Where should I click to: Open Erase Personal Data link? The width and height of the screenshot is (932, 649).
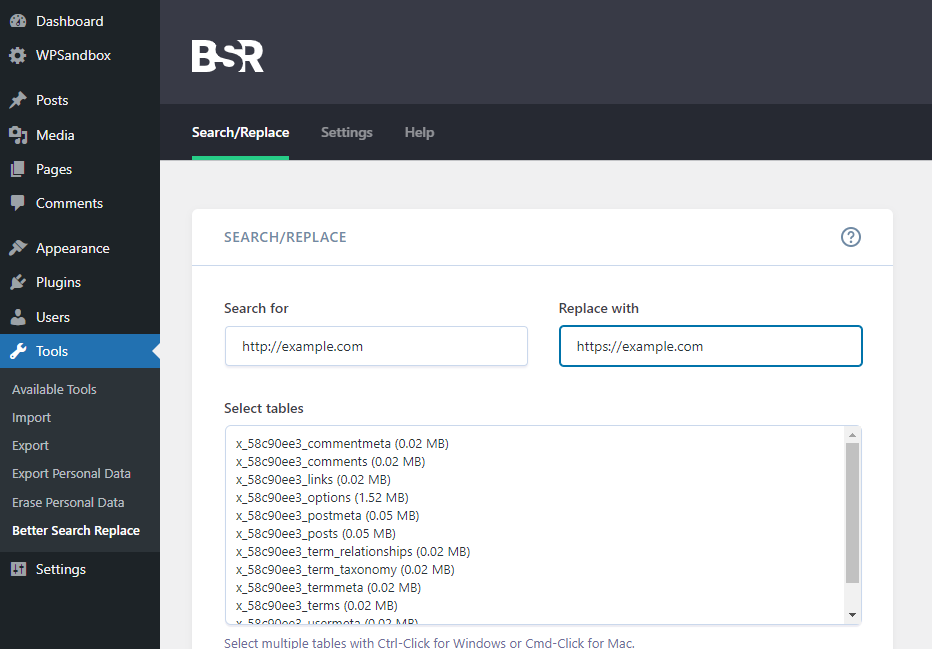[x=68, y=502]
